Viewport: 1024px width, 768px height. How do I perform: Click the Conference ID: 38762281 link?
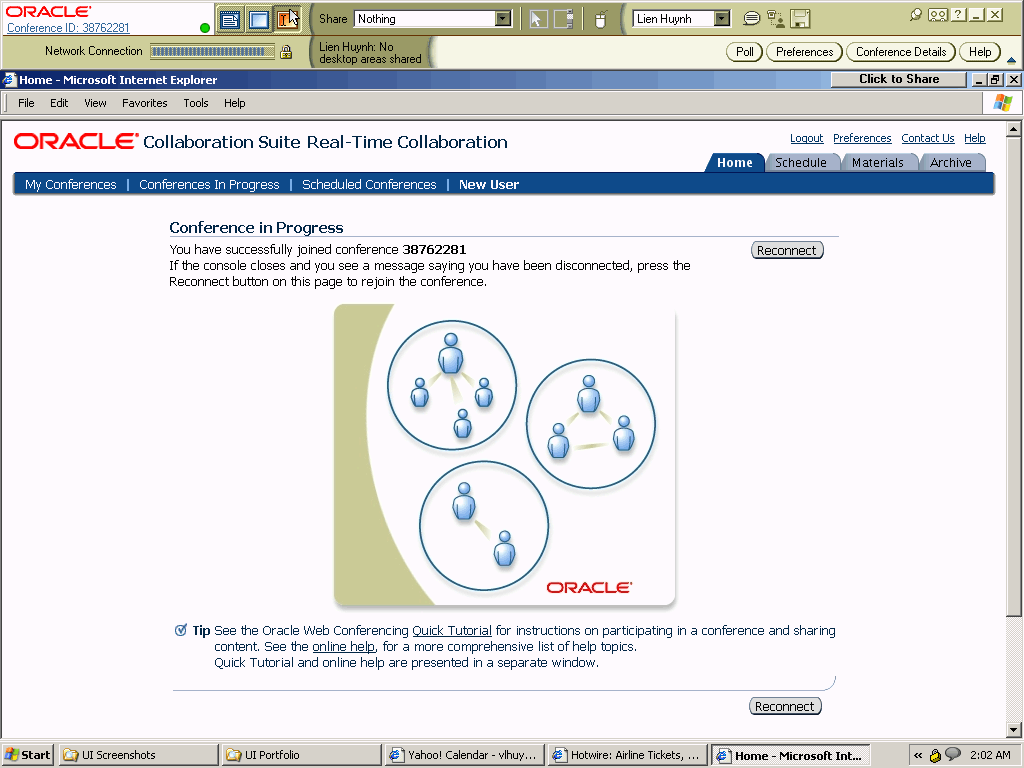pyautogui.click(x=69, y=28)
